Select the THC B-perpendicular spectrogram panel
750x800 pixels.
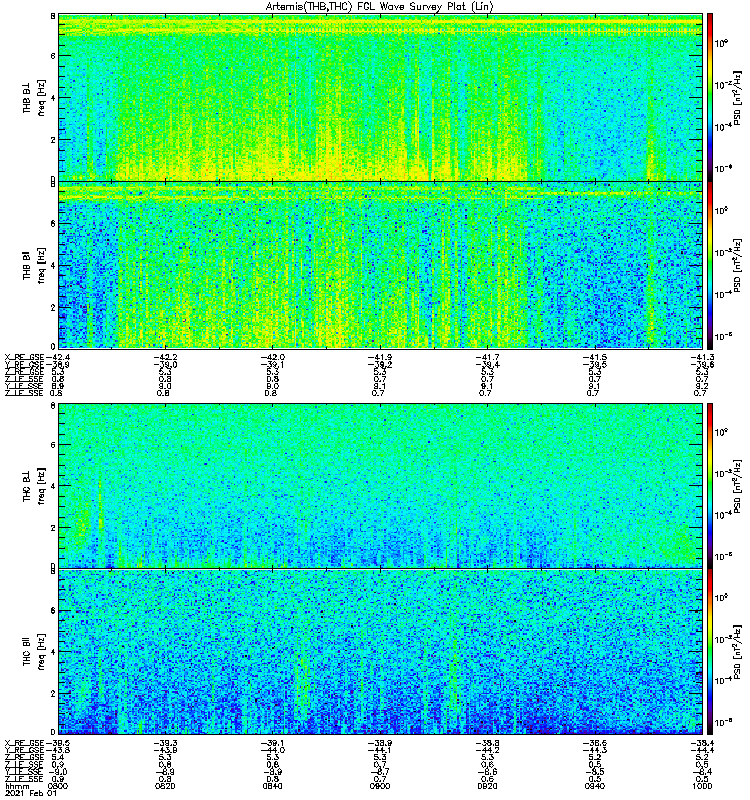point(381,486)
